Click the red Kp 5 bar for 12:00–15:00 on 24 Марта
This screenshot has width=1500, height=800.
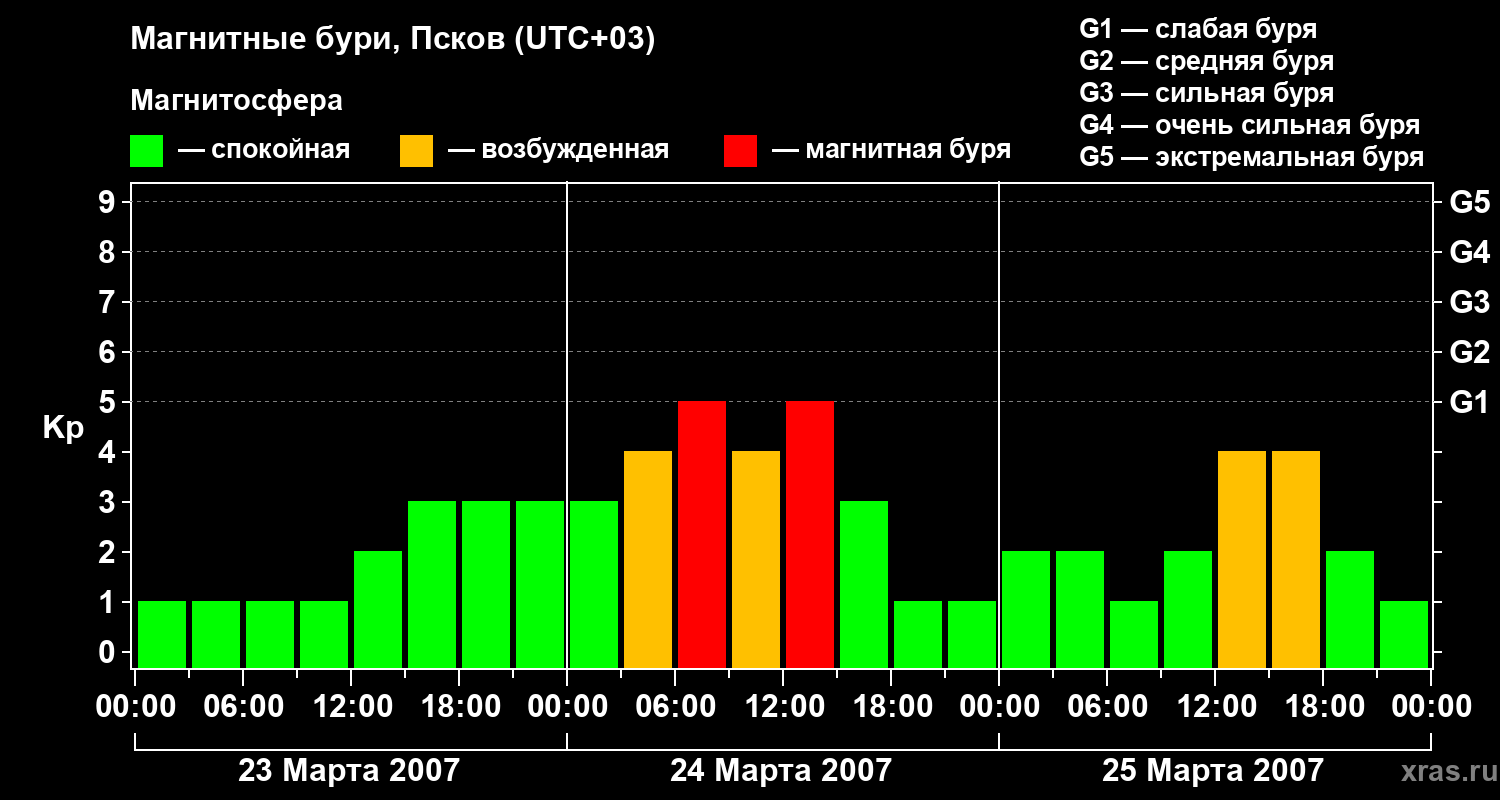810,534
